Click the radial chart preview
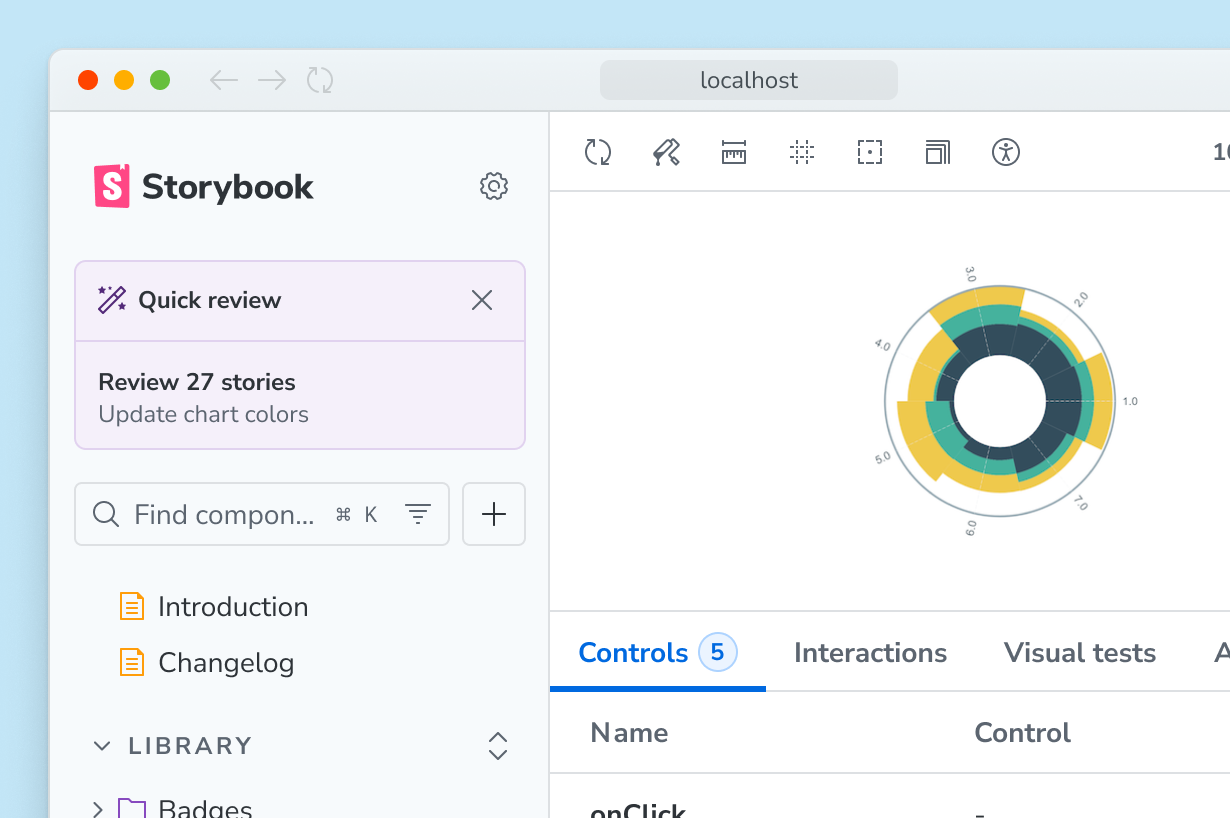This screenshot has height=818, width=1230. [x=999, y=401]
